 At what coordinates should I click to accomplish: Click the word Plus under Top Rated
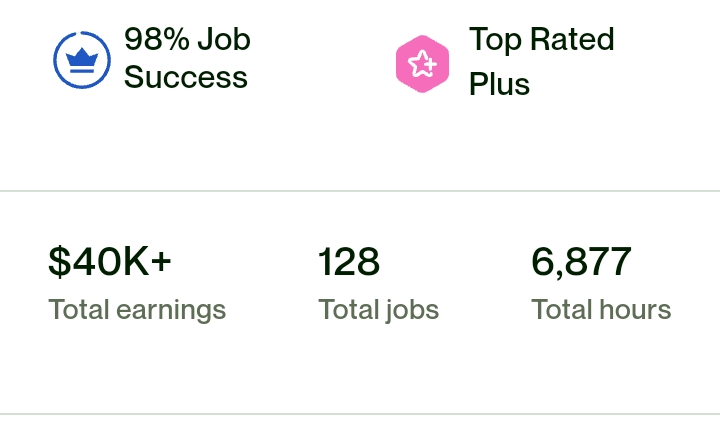pyautogui.click(x=499, y=84)
